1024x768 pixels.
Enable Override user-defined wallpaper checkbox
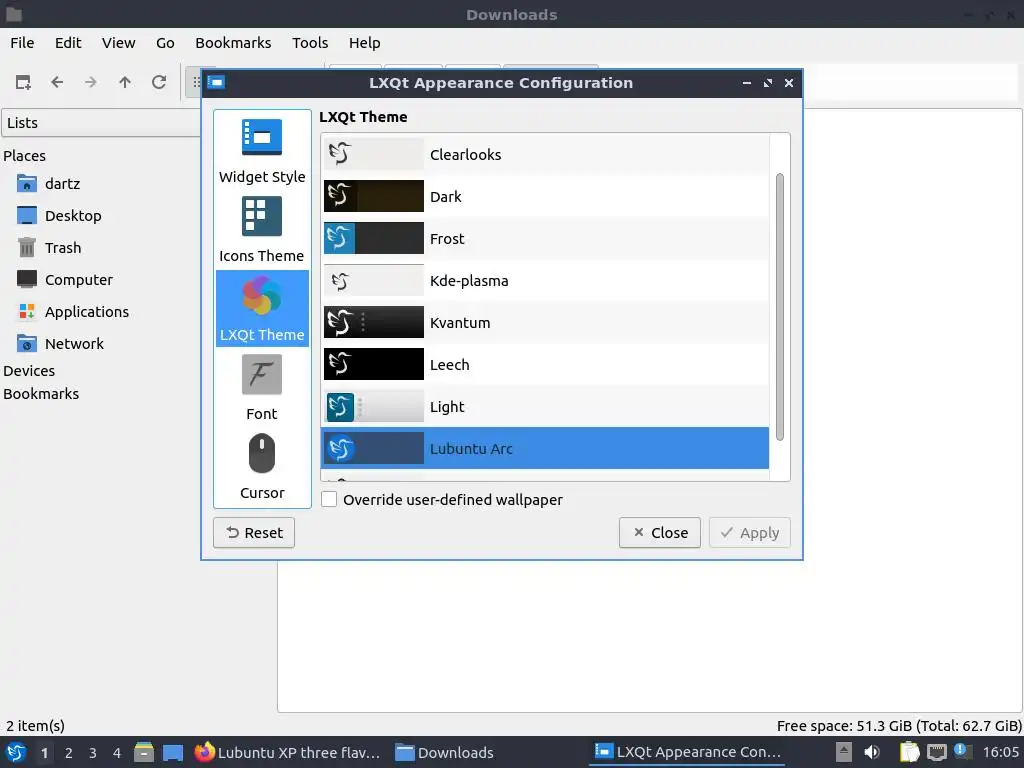(x=329, y=500)
